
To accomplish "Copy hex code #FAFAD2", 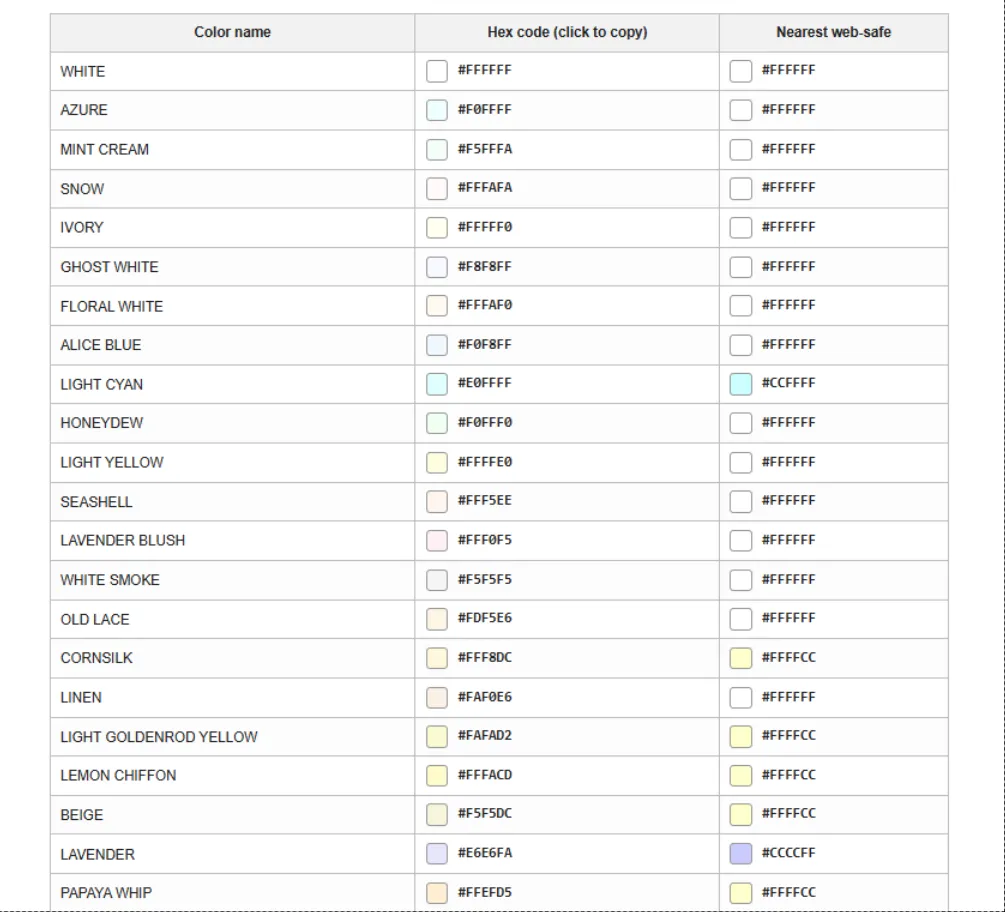I will coord(485,735).
